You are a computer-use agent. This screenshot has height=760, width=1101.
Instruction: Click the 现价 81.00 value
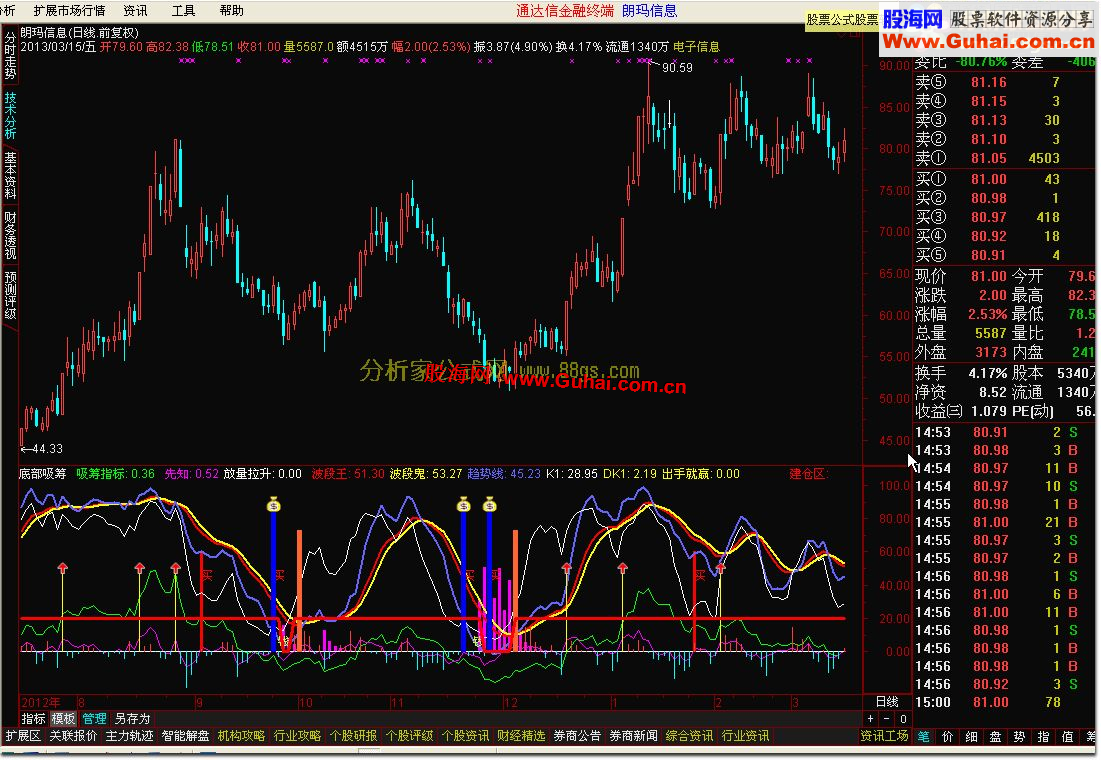tap(989, 276)
